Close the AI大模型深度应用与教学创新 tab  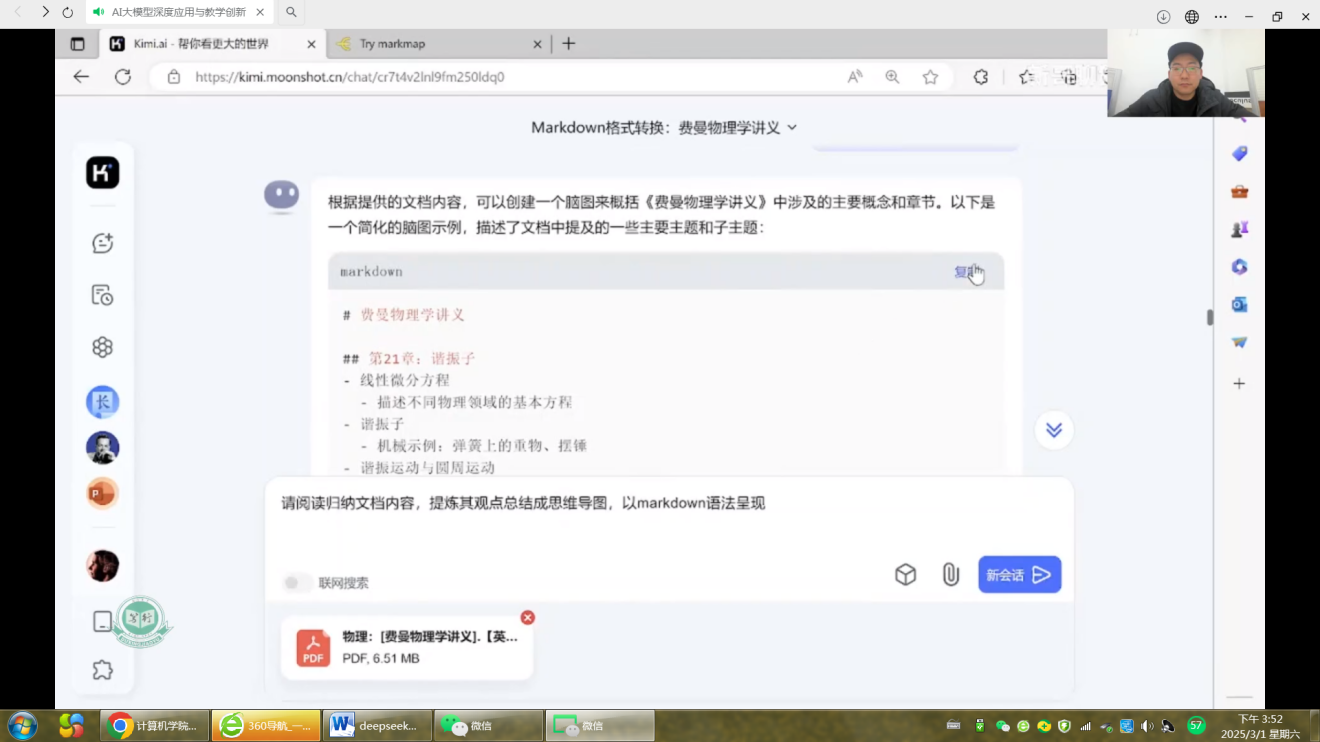point(260,12)
